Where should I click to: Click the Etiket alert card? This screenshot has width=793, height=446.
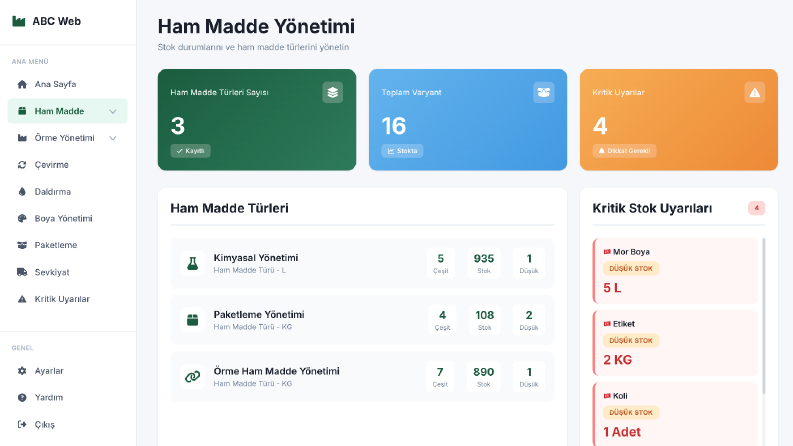675,343
